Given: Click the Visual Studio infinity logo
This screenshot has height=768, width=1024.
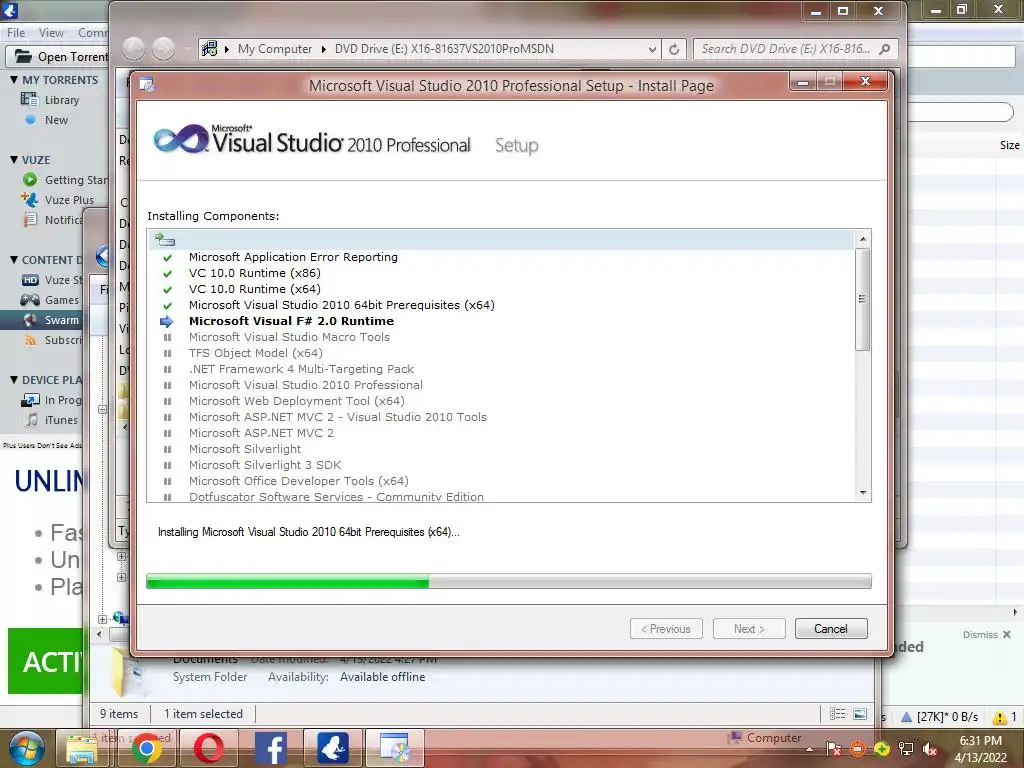Looking at the screenshot, I should [x=180, y=139].
